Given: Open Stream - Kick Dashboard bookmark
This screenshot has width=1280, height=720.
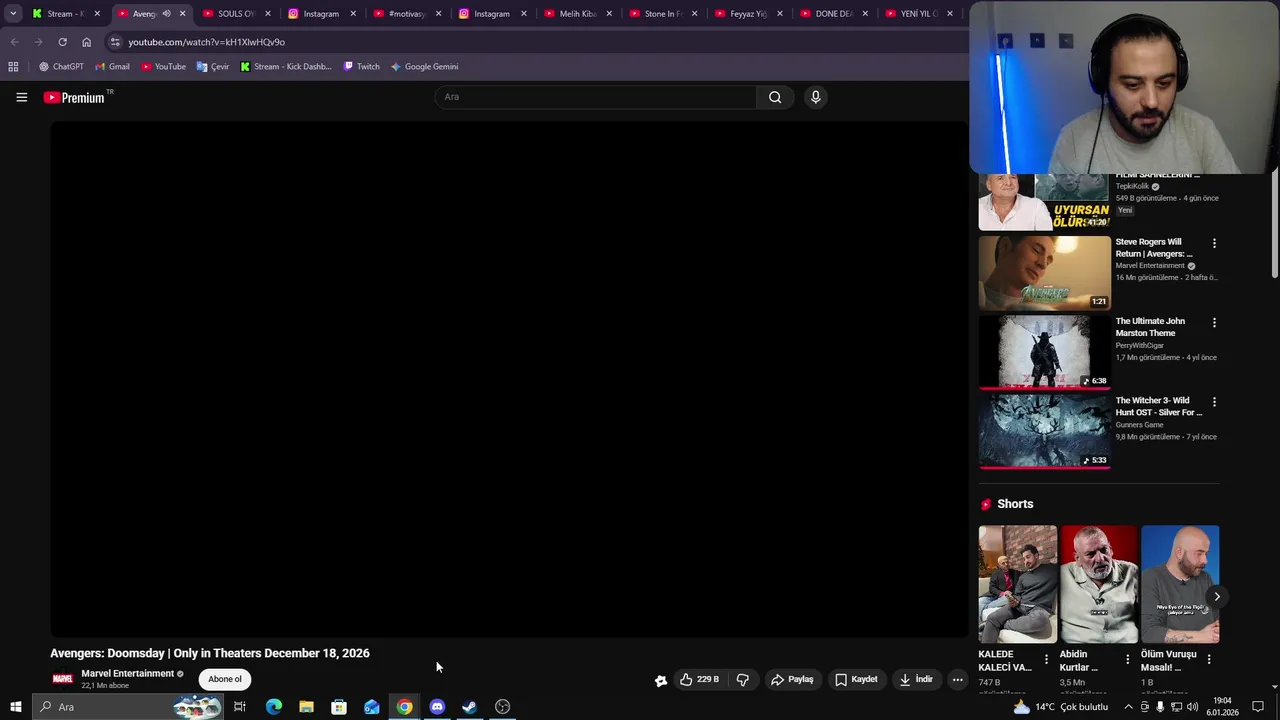Looking at the screenshot, I should (x=286, y=67).
